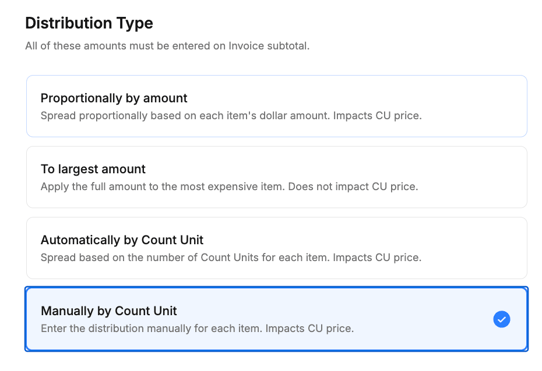Click description 'Apply the full amount to the most expensive item'
Viewport: 542px width, 371px height.
coord(163,186)
